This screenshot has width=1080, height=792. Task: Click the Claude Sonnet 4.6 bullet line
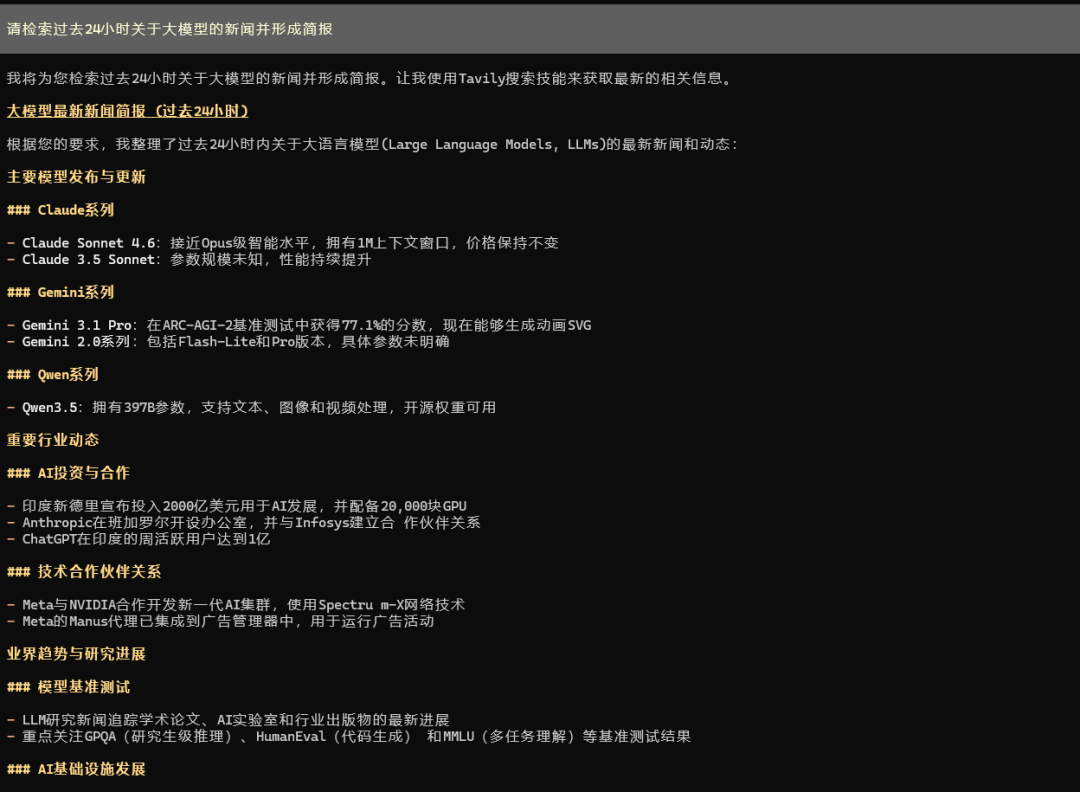[282, 243]
